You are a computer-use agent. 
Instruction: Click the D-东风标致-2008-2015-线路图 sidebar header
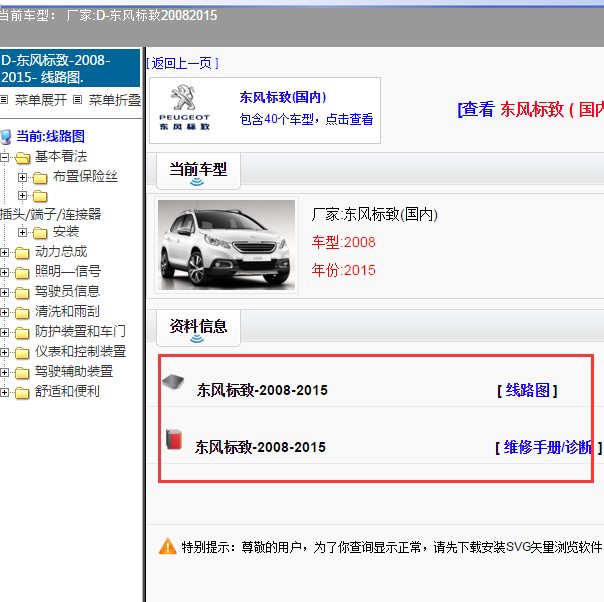[x=70, y=68]
